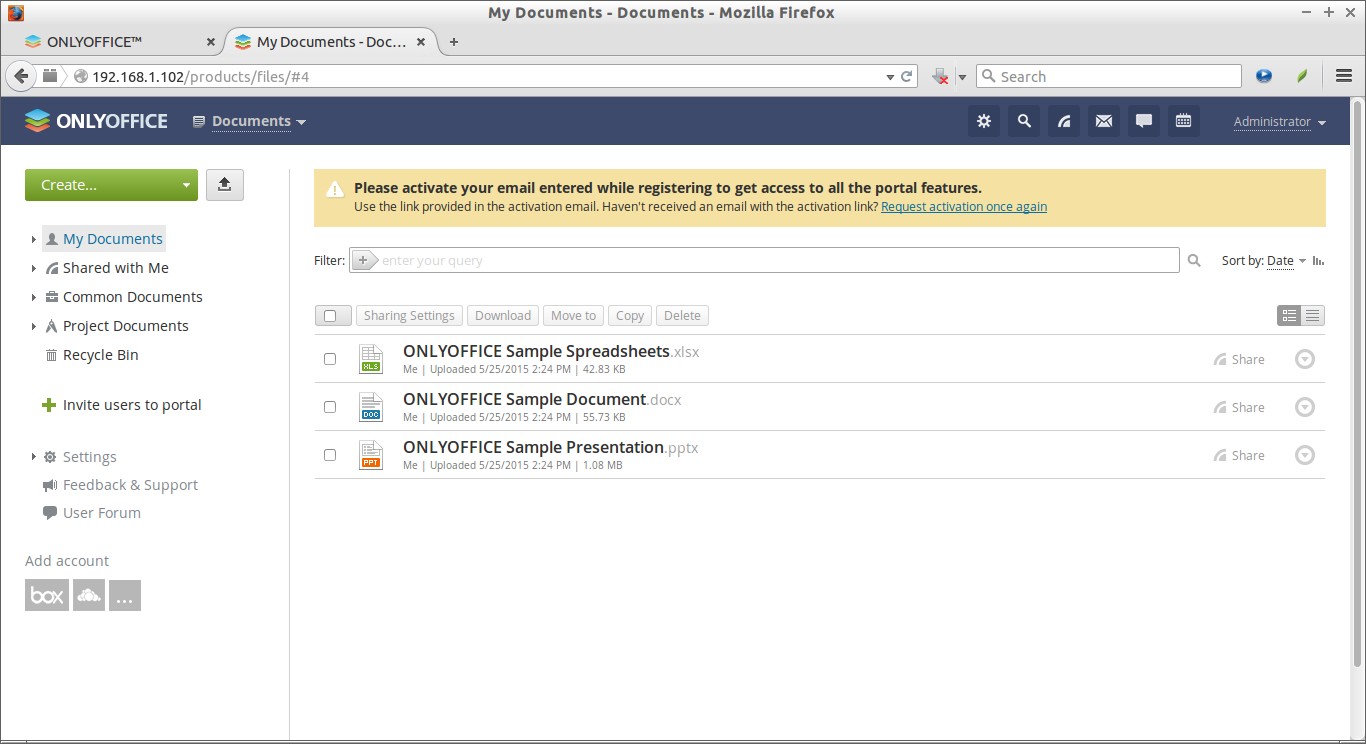
Task: Share the Sample Spreadsheets file
Action: coord(1239,359)
